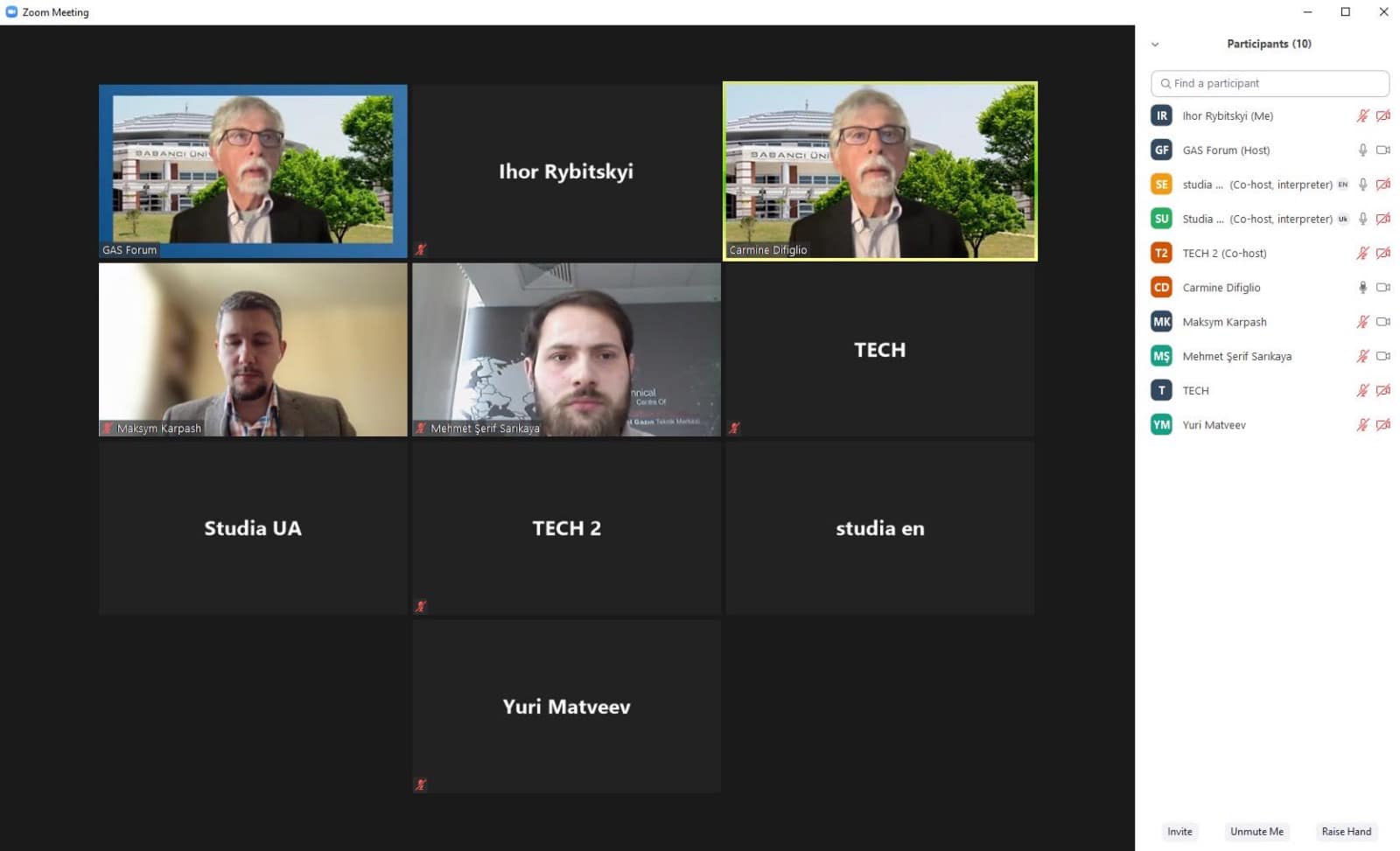Click Yuri Matveev's disabled camera icon

click(x=1382, y=425)
